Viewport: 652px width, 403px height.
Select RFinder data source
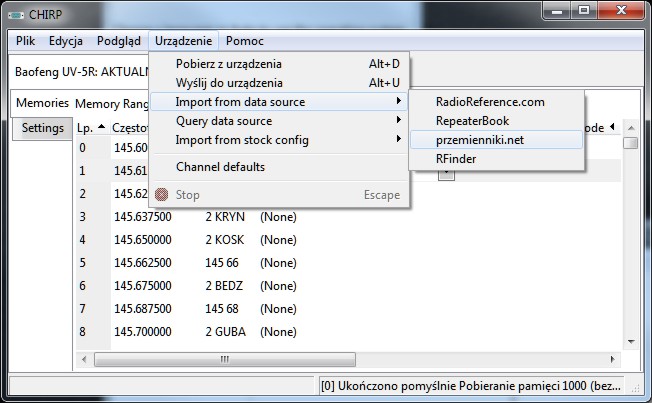(496, 159)
